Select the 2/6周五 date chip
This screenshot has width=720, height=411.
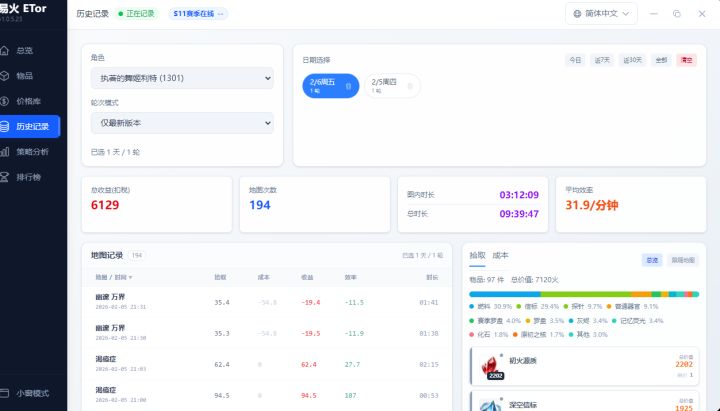330,86
